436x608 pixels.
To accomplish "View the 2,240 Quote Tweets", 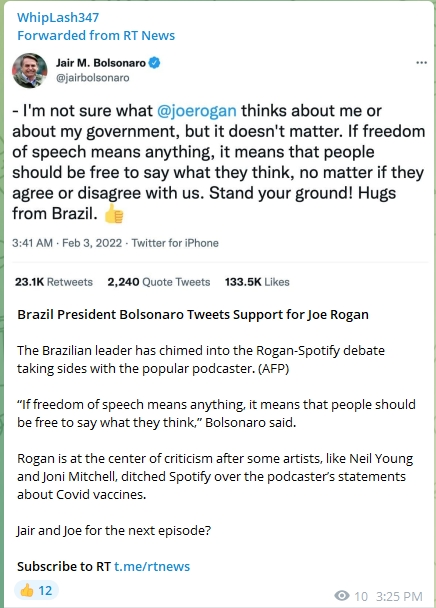I will [x=159, y=282].
